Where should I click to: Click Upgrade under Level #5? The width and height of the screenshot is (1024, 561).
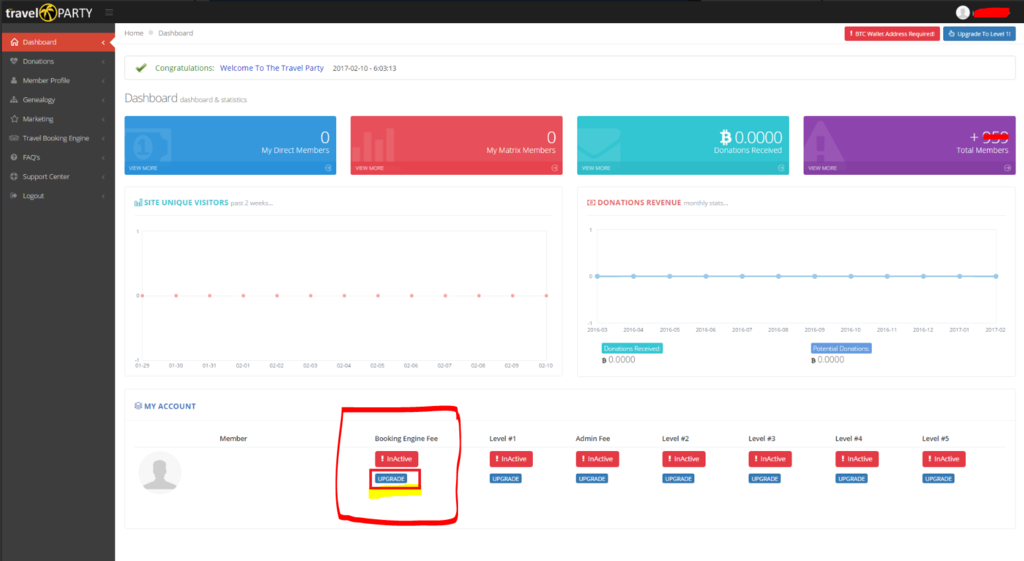tap(938, 479)
